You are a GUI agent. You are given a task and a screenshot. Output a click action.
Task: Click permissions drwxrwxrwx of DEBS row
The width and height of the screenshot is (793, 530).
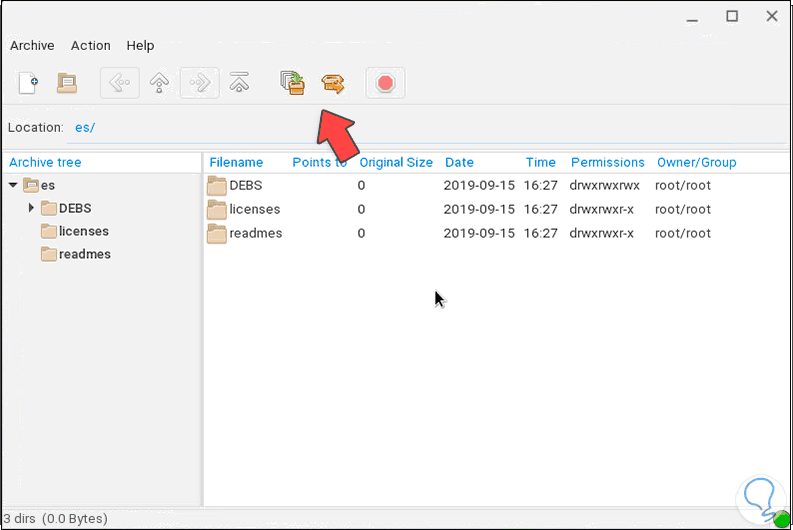pos(604,186)
